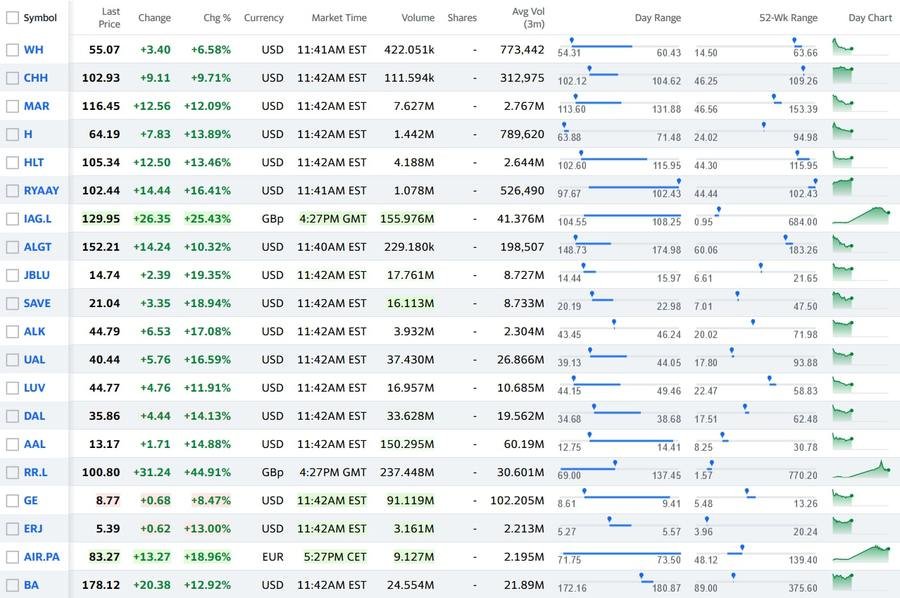Select the IAG.L checkbox
Image resolution: width=900 pixels, height=598 pixels.
[x=12, y=219]
